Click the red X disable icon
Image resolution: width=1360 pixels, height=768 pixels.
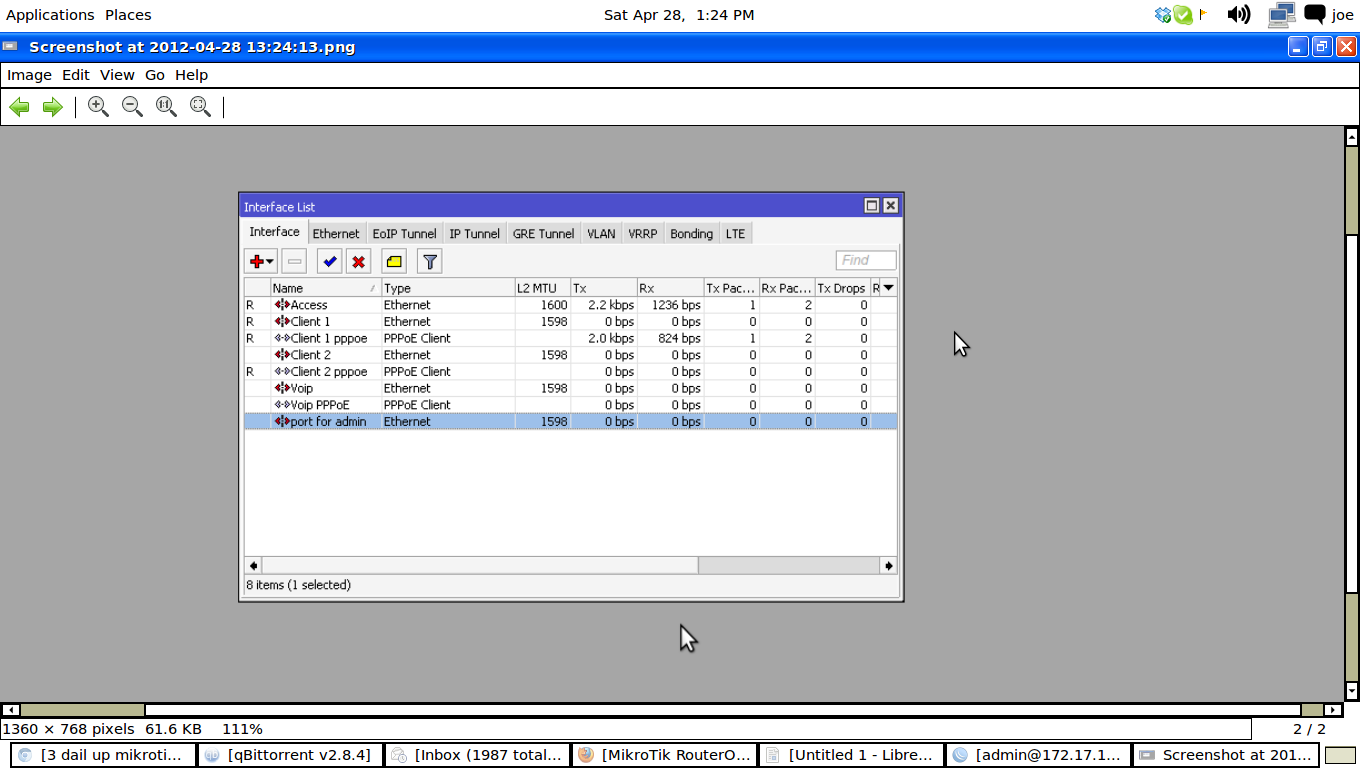click(358, 262)
